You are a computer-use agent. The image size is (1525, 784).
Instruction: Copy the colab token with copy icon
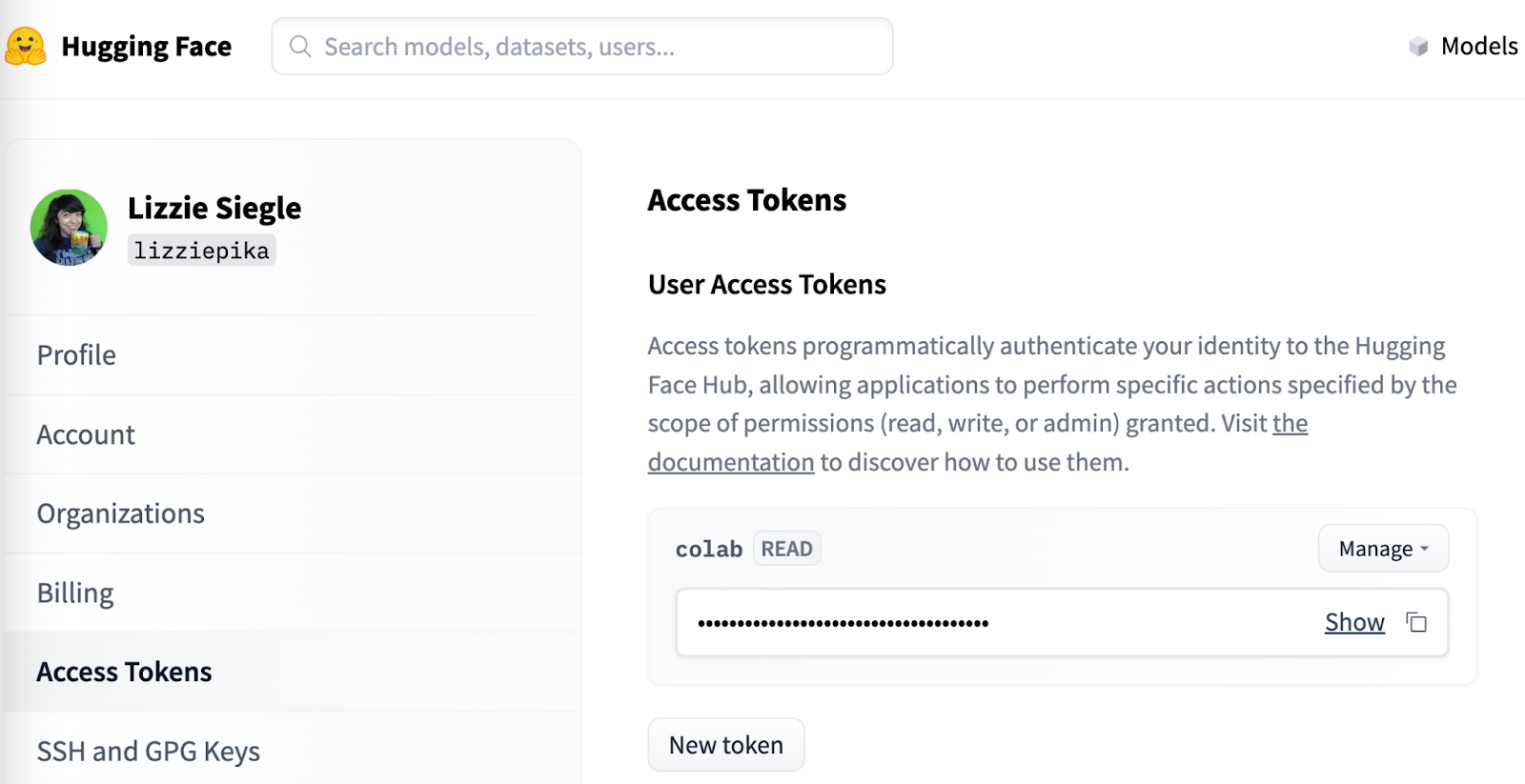click(x=1416, y=622)
